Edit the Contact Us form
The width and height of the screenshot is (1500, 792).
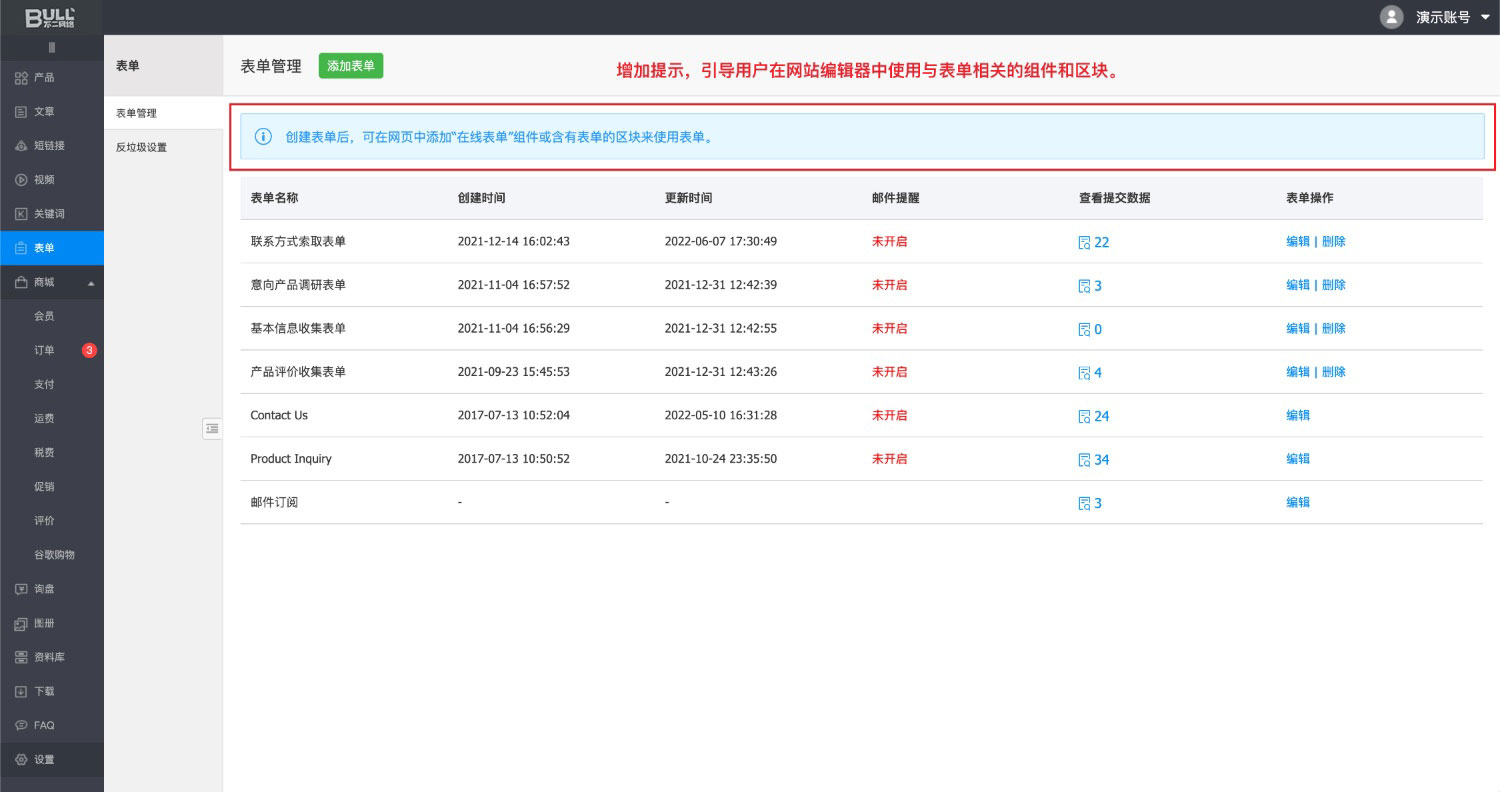pyautogui.click(x=1297, y=415)
